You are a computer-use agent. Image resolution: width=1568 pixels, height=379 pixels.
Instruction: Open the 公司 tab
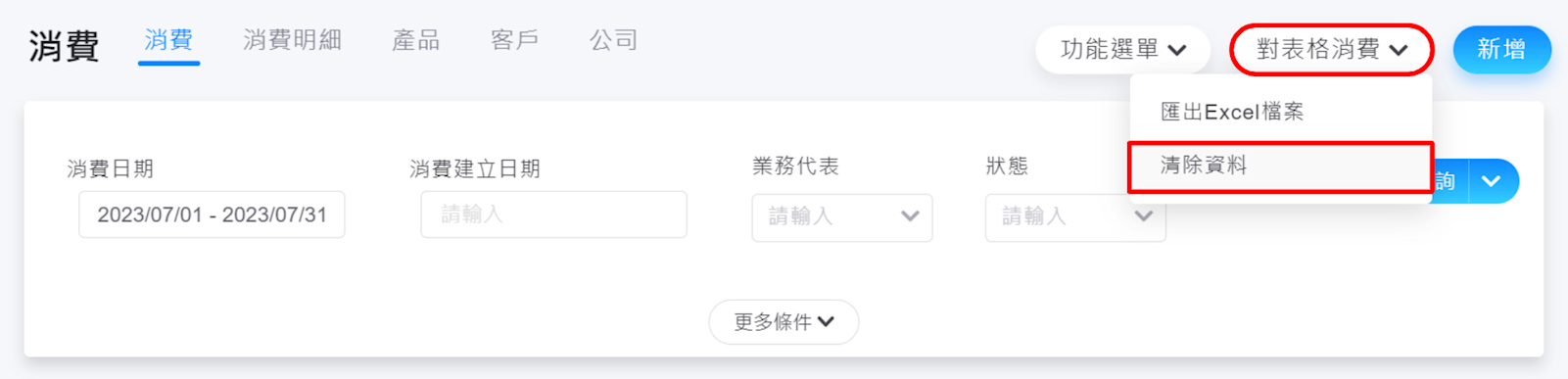pyautogui.click(x=613, y=40)
